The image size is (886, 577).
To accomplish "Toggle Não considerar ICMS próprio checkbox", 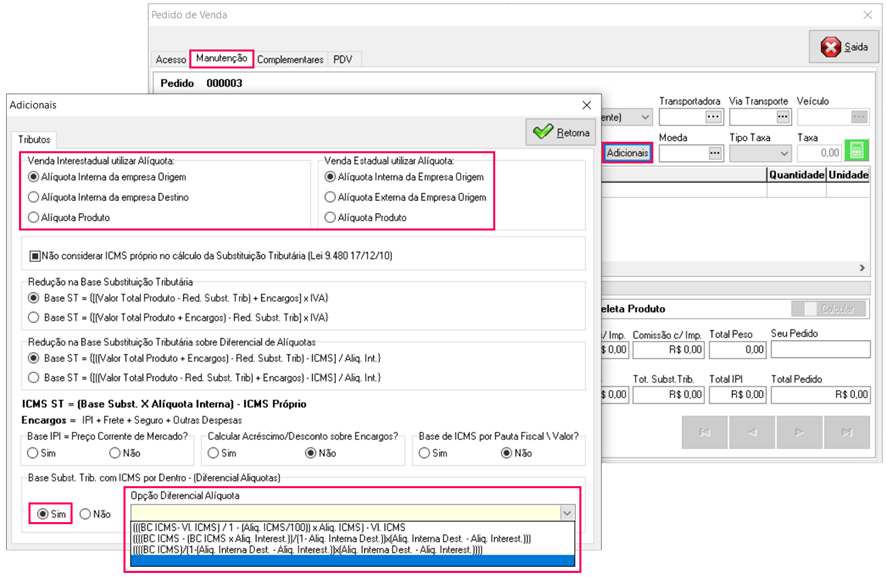I will [x=36, y=256].
